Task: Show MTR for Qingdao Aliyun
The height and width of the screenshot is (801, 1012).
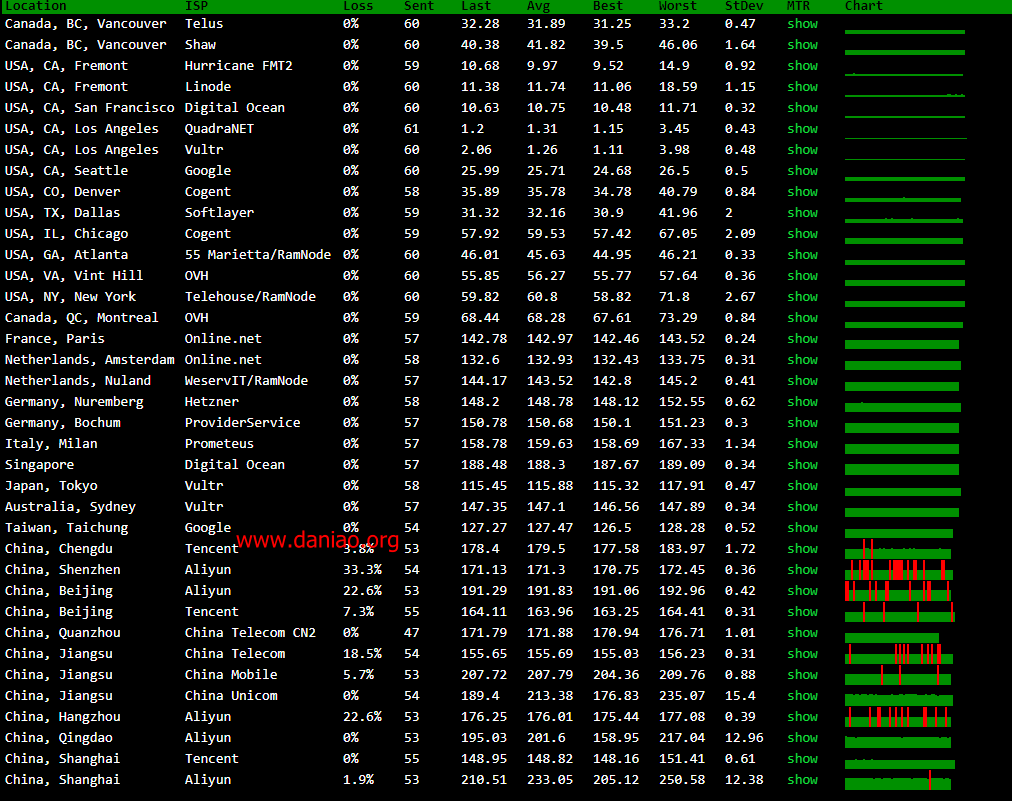Action: point(802,738)
